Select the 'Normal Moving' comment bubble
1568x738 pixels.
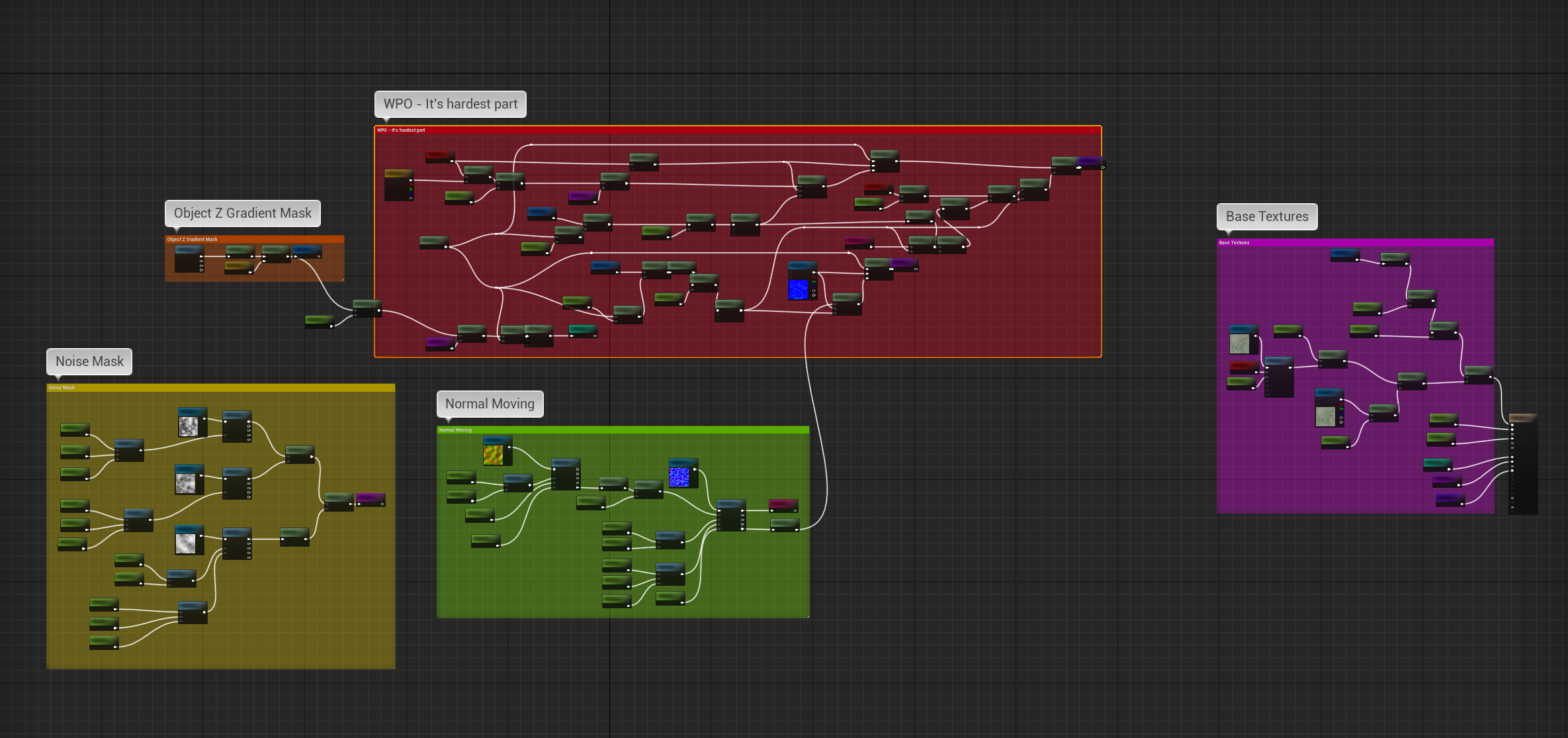(x=490, y=404)
